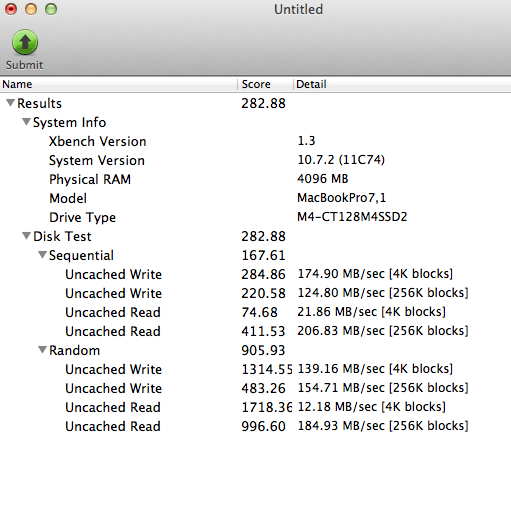Screen dimensions: 511x506
Task: Click the 184.93 MB/sec [256K blocks] detail
Action: pos(383,426)
